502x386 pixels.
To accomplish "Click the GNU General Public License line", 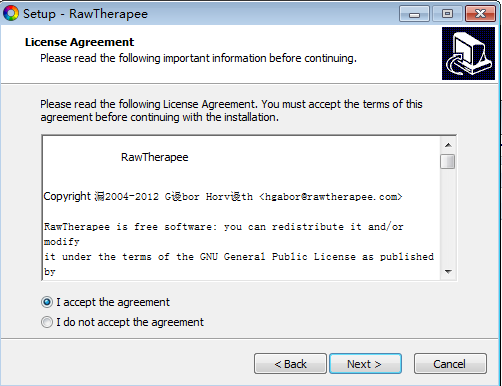I will coord(239,257).
